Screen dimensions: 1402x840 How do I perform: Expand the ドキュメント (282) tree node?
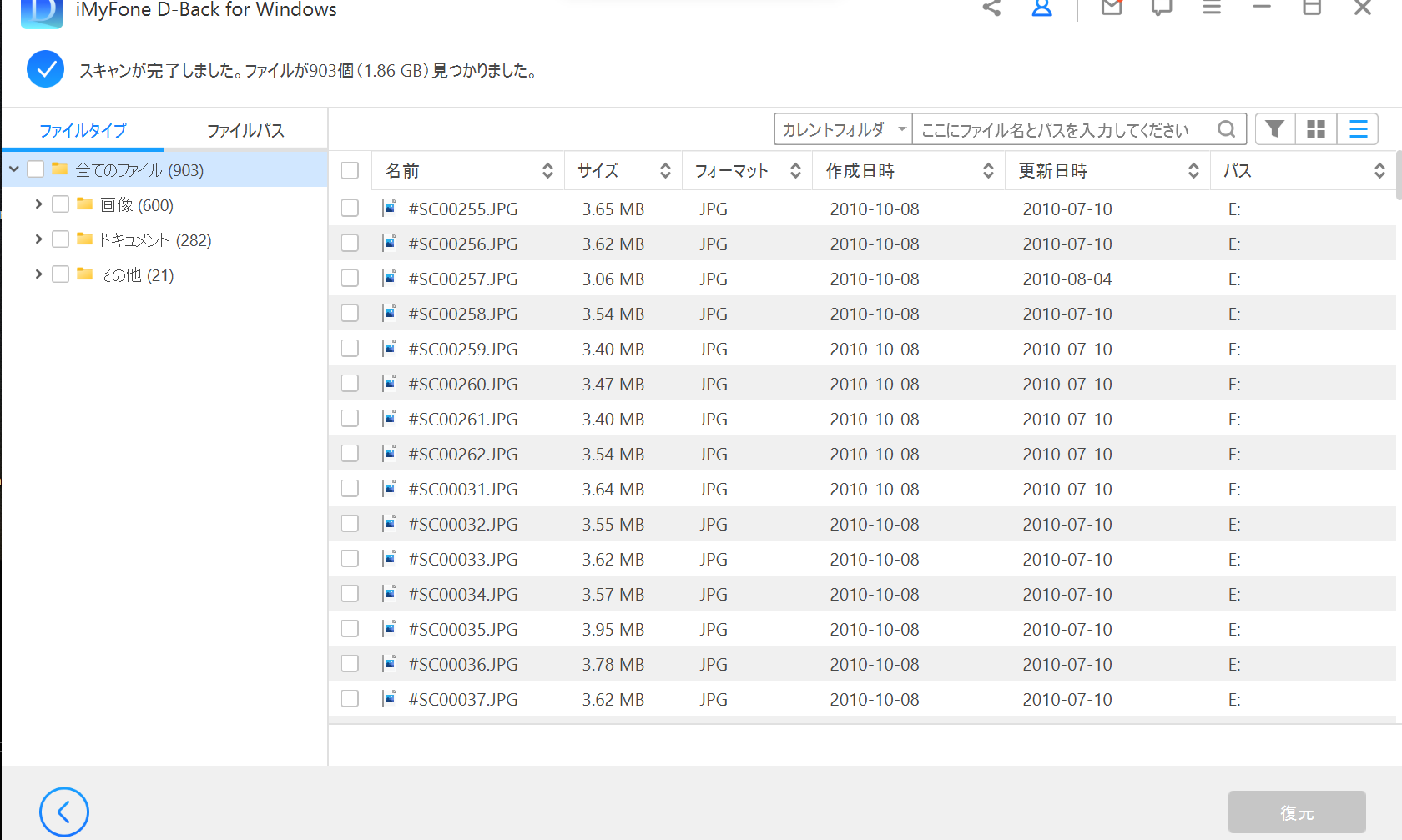point(38,239)
